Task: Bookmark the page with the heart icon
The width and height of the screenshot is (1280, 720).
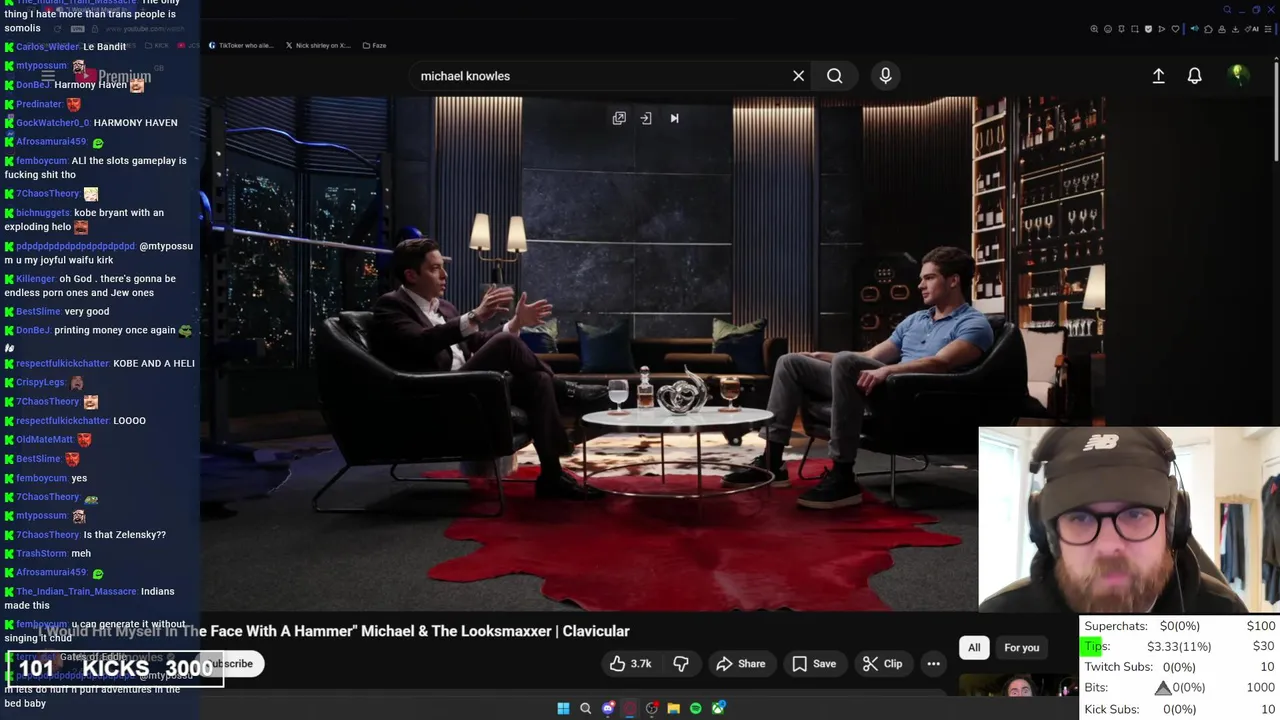Action: click(1175, 29)
